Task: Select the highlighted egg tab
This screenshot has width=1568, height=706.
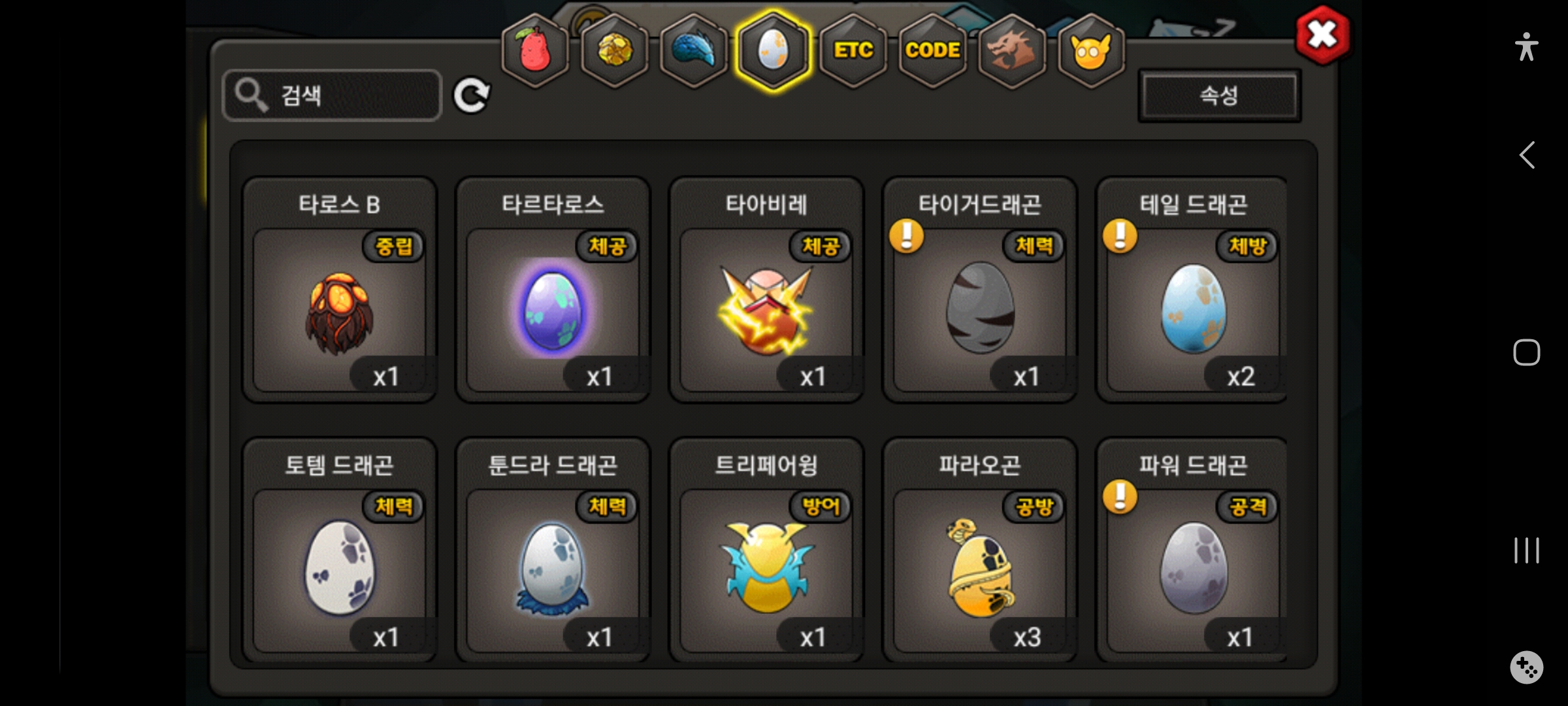Action: (x=774, y=51)
